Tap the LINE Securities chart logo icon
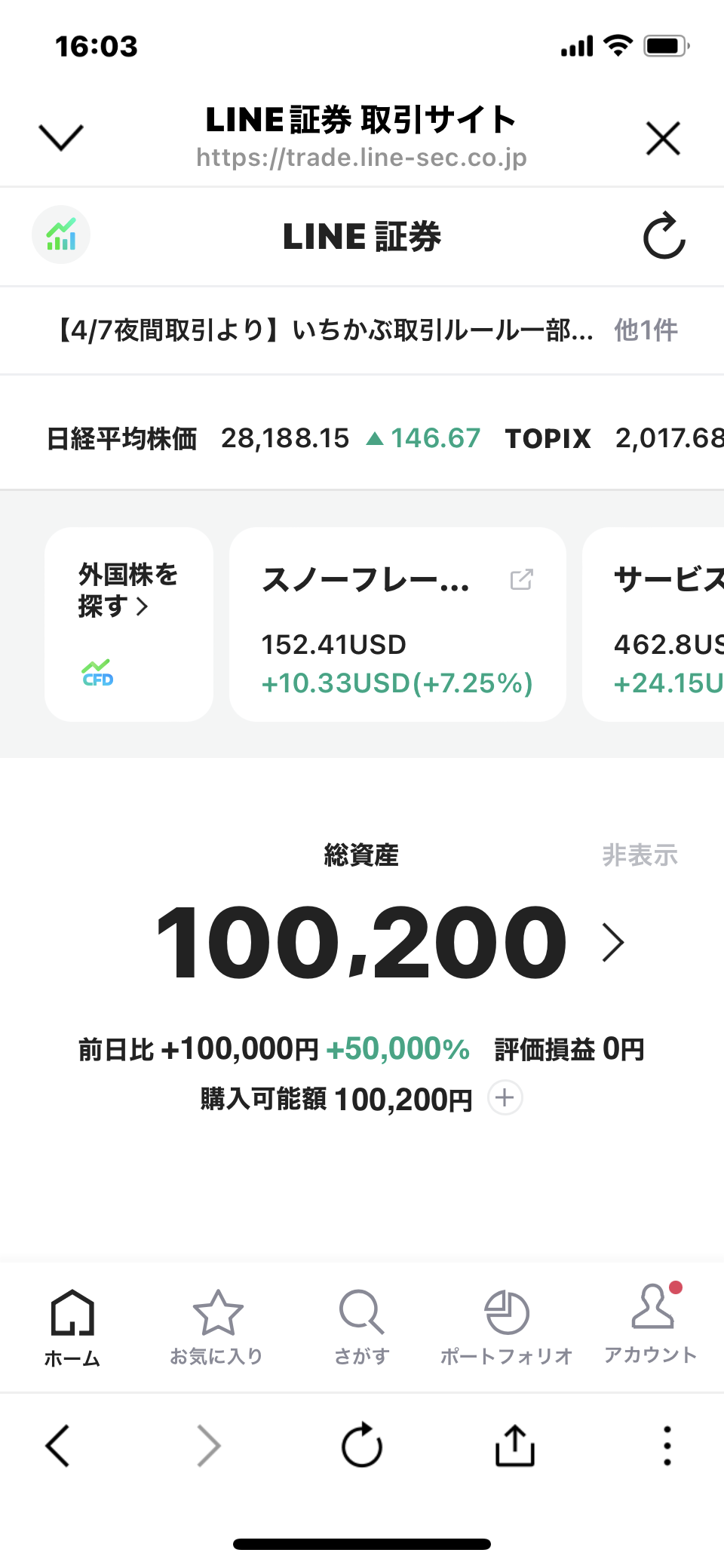The height and width of the screenshot is (1568, 724). tap(61, 235)
